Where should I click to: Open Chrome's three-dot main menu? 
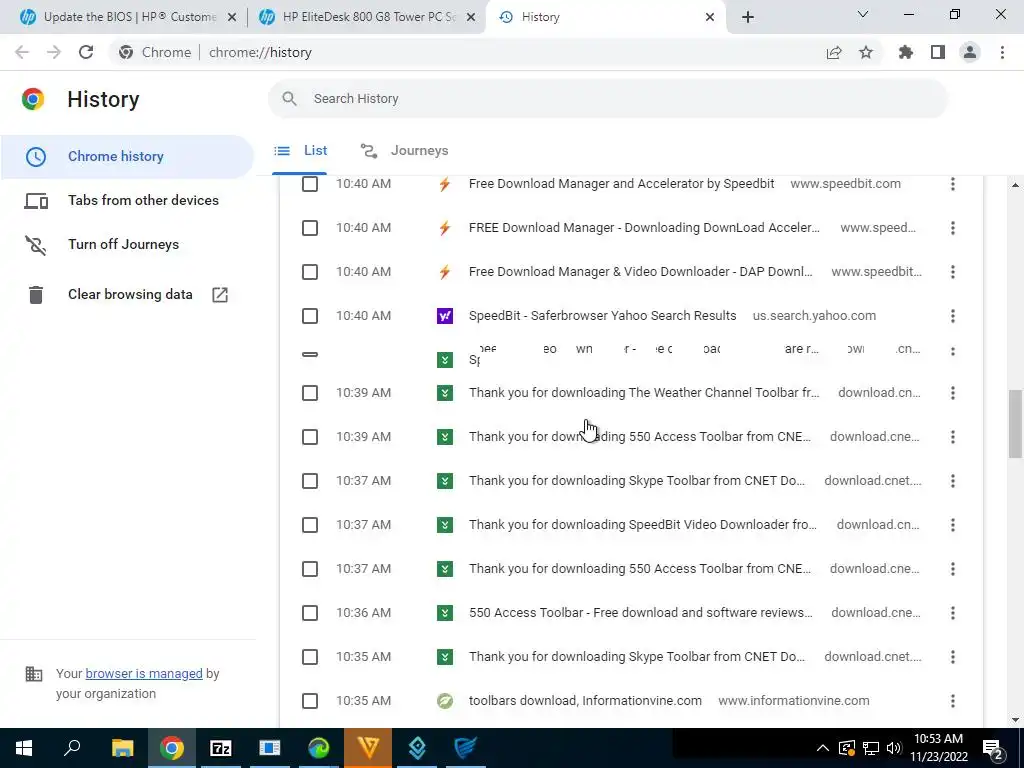point(1002,52)
